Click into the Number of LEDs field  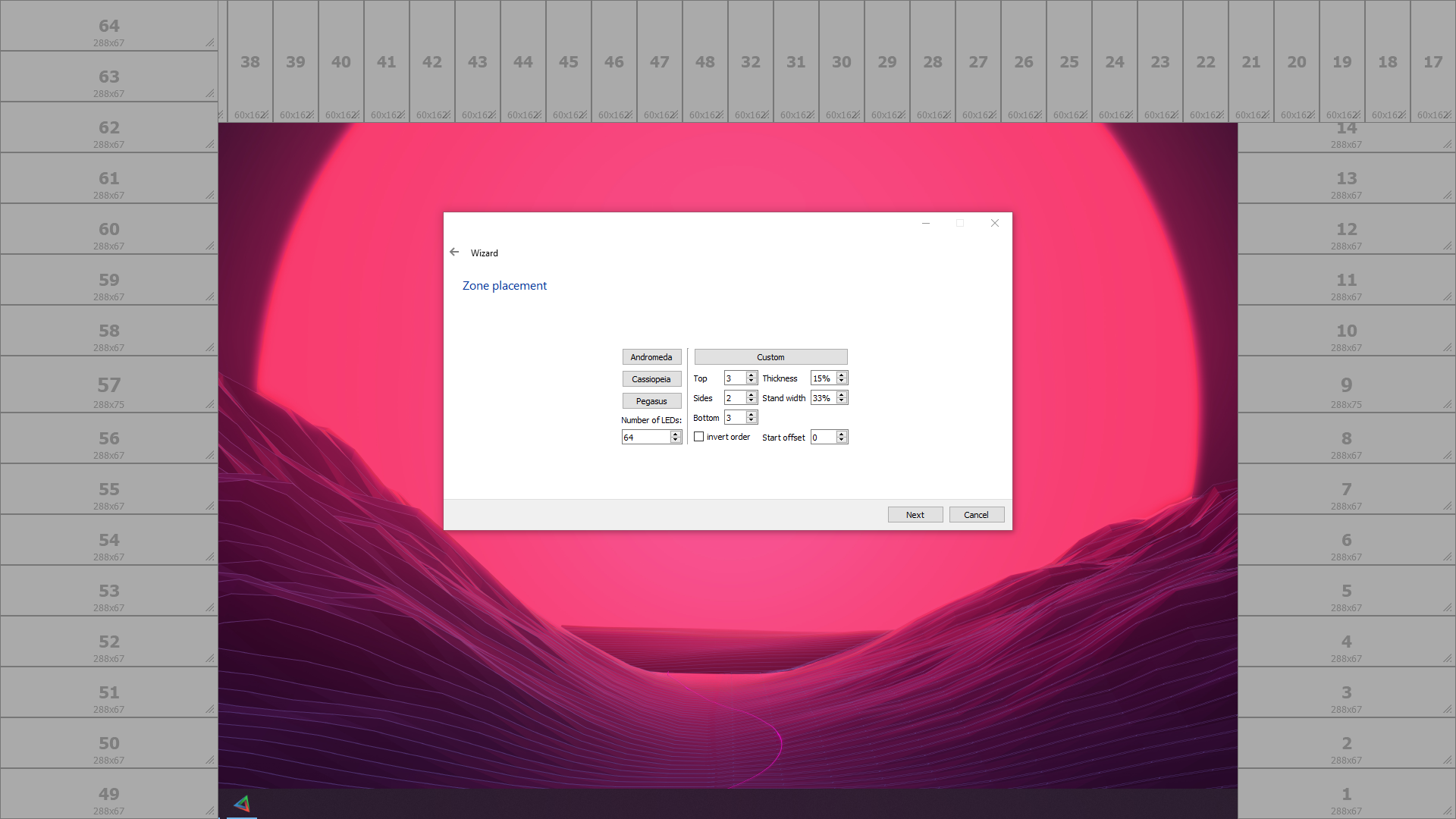click(x=646, y=438)
